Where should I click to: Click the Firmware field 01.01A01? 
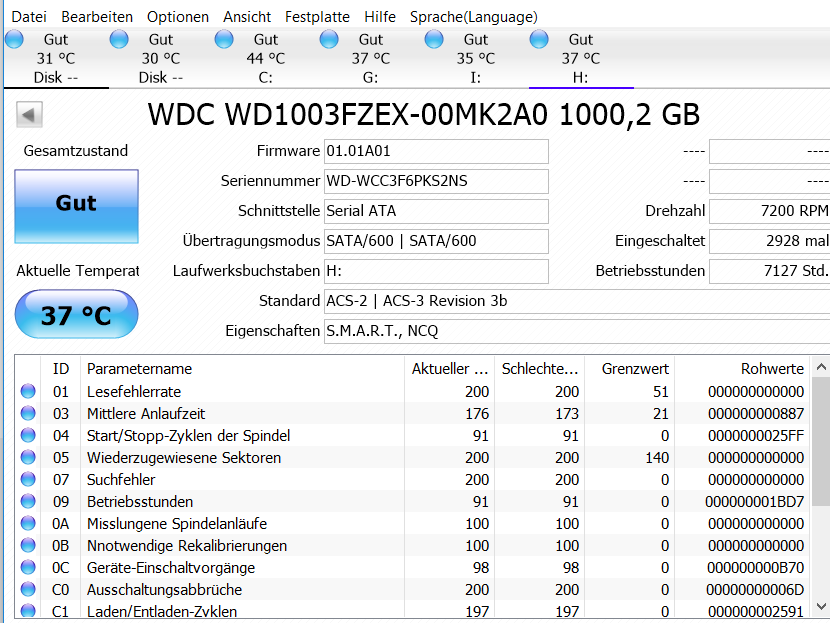(436, 151)
